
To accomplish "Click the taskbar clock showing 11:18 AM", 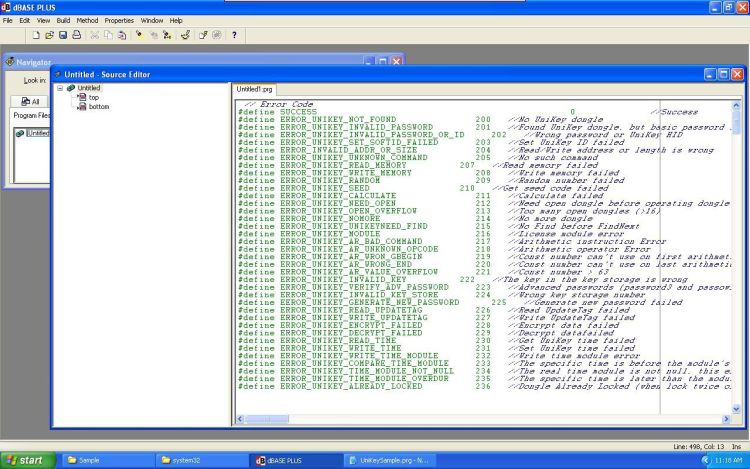I will (x=728, y=460).
